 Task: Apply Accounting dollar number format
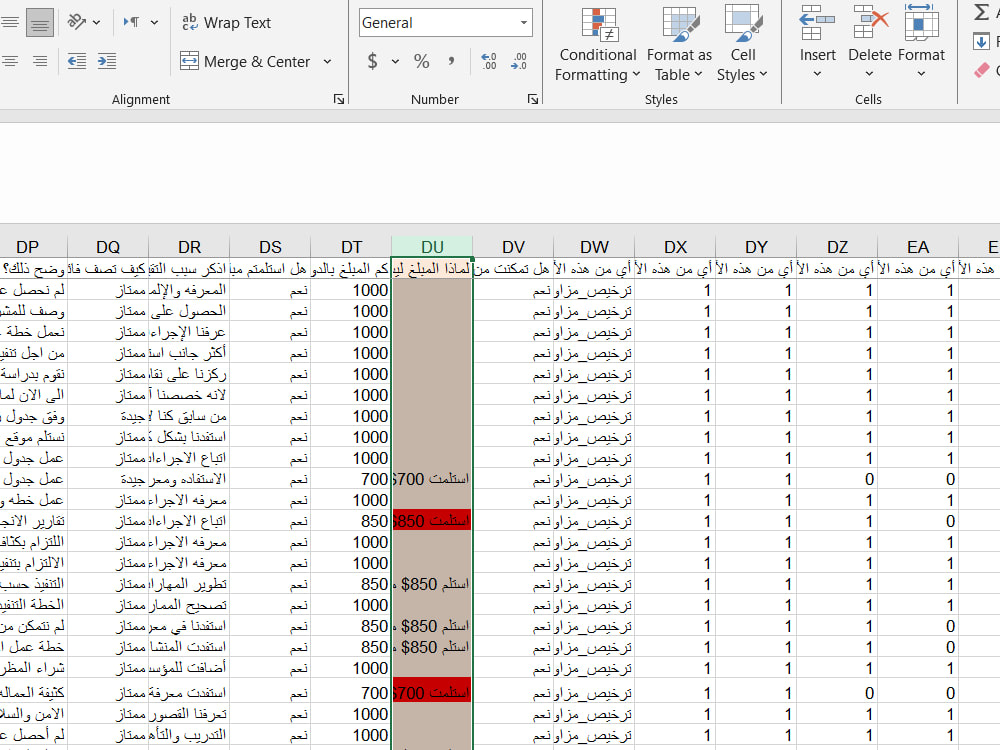[372, 61]
